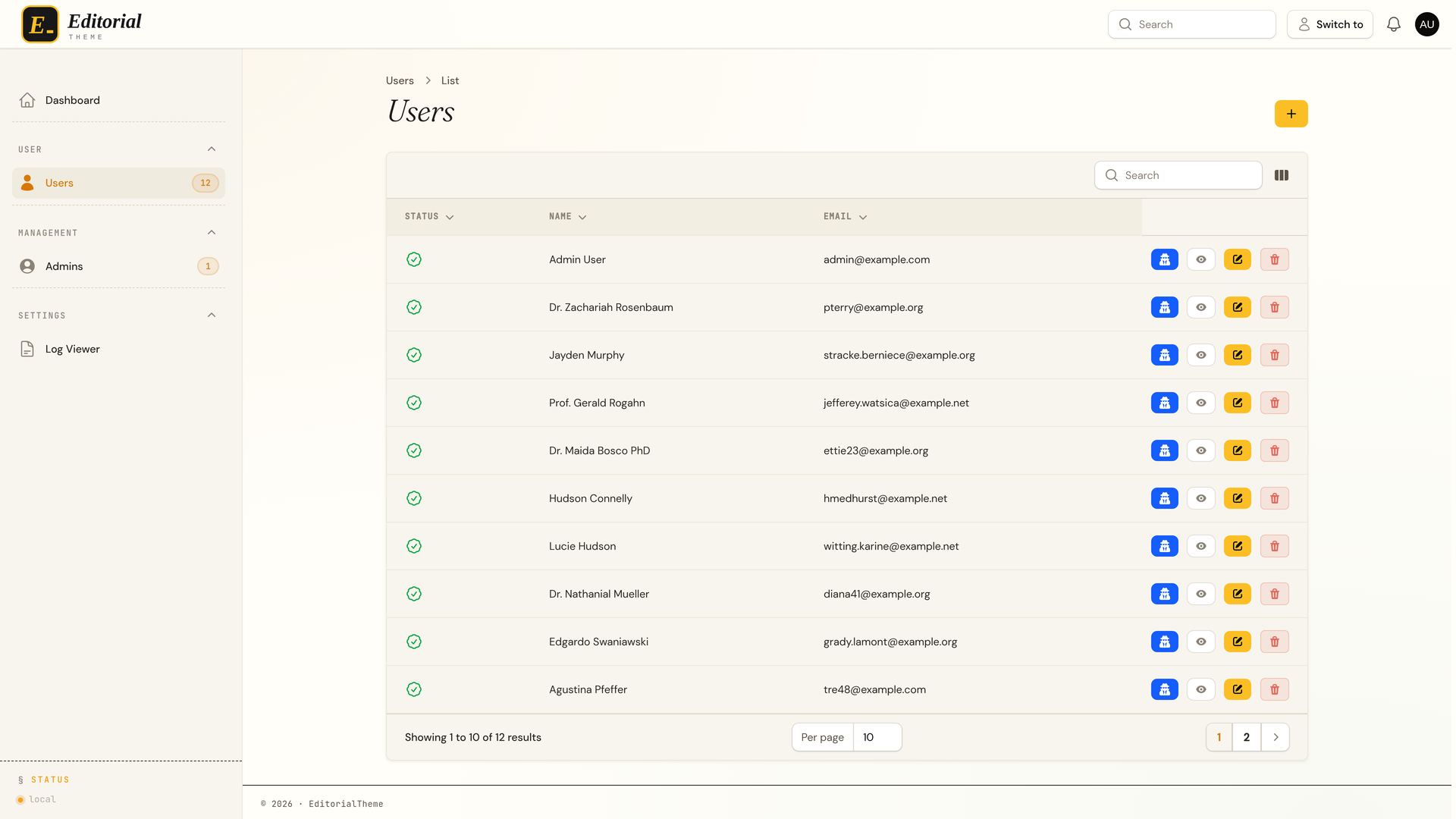
Task: Delete Dr. Zachariah Rosenbaum's row
Action: tap(1274, 307)
